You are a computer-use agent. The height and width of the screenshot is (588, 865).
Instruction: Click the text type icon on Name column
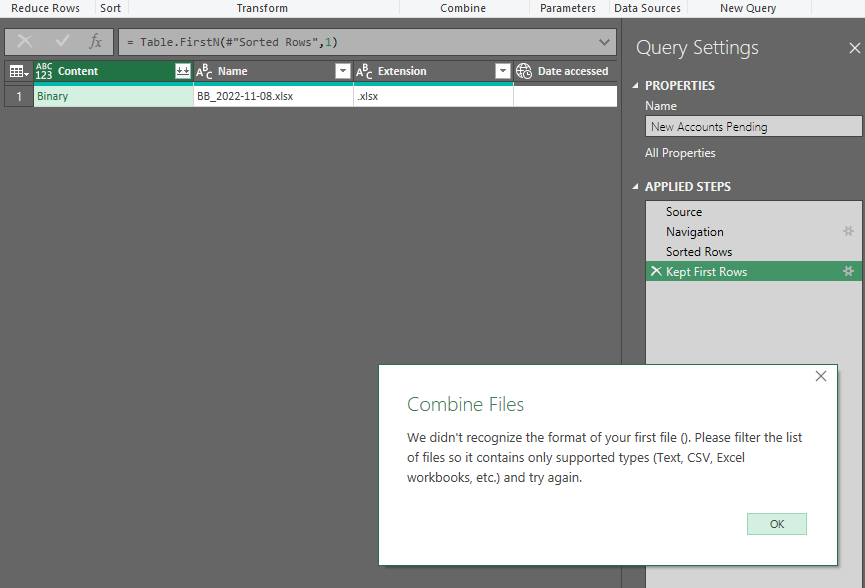tap(204, 71)
